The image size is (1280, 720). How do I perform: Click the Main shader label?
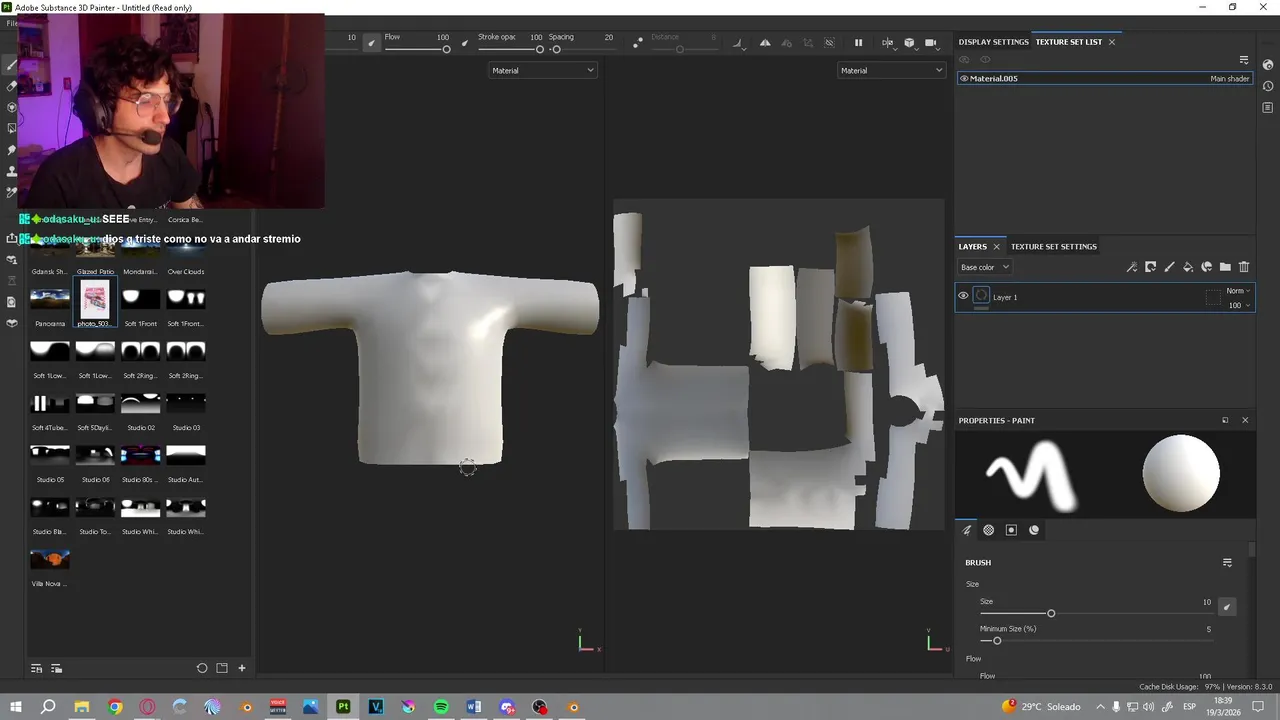point(1230,78)
